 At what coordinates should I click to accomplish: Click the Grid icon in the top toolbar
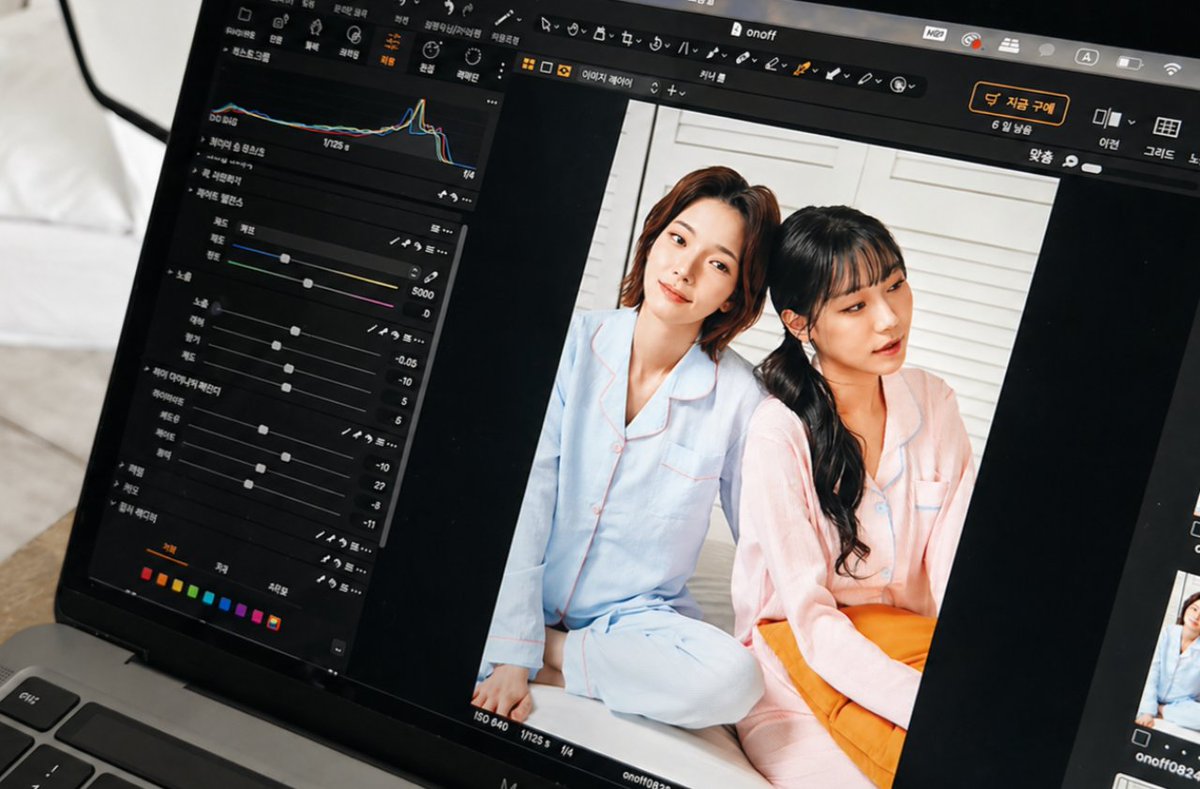tap(1166, 127)
